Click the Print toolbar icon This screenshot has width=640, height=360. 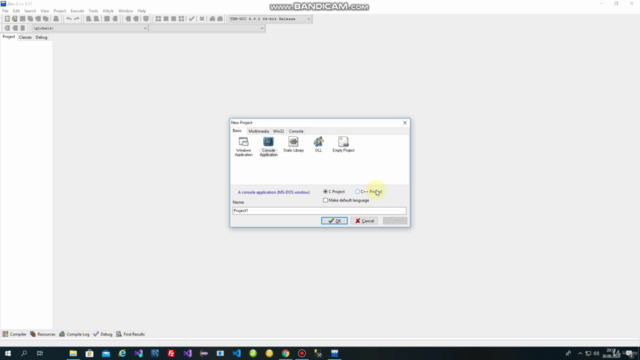(56, 19)
